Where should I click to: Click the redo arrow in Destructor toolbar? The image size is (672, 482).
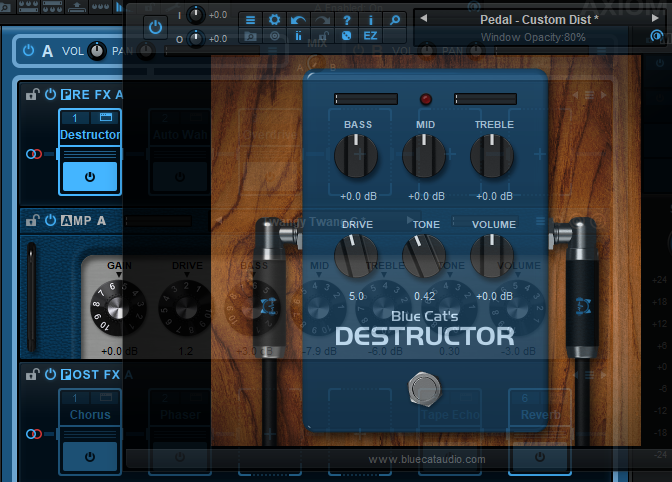[x=322, y=20]
